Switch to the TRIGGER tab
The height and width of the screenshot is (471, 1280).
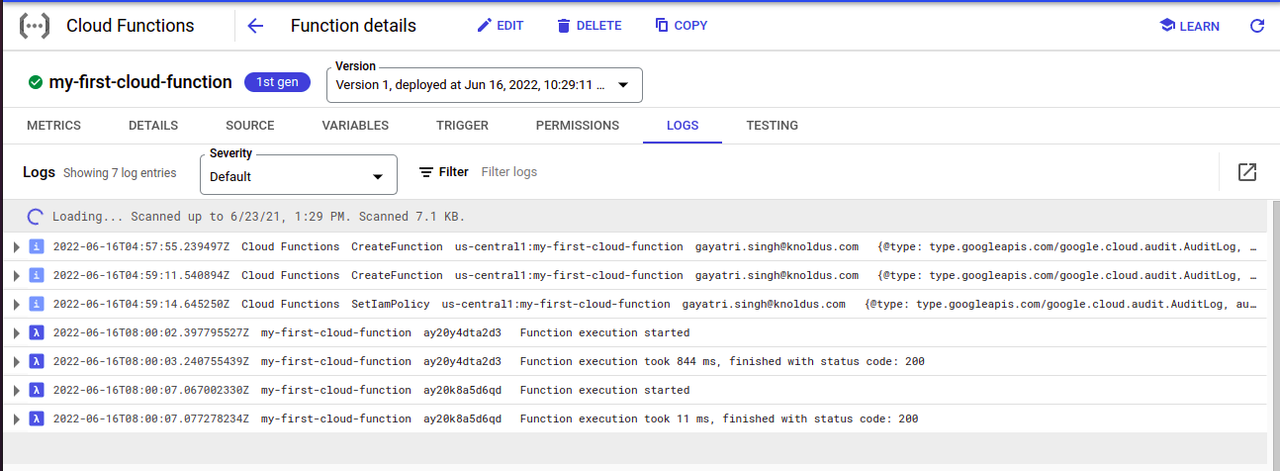click(x=462, y=126)
